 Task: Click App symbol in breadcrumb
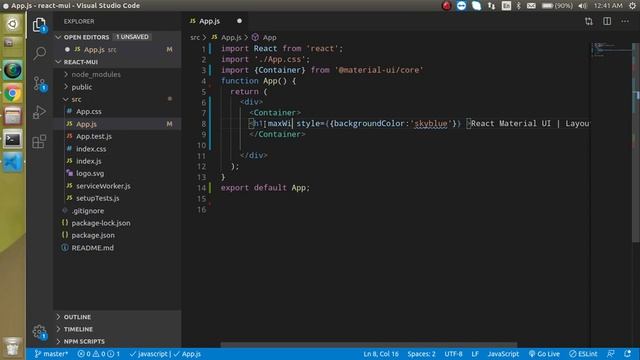[269, 38]
